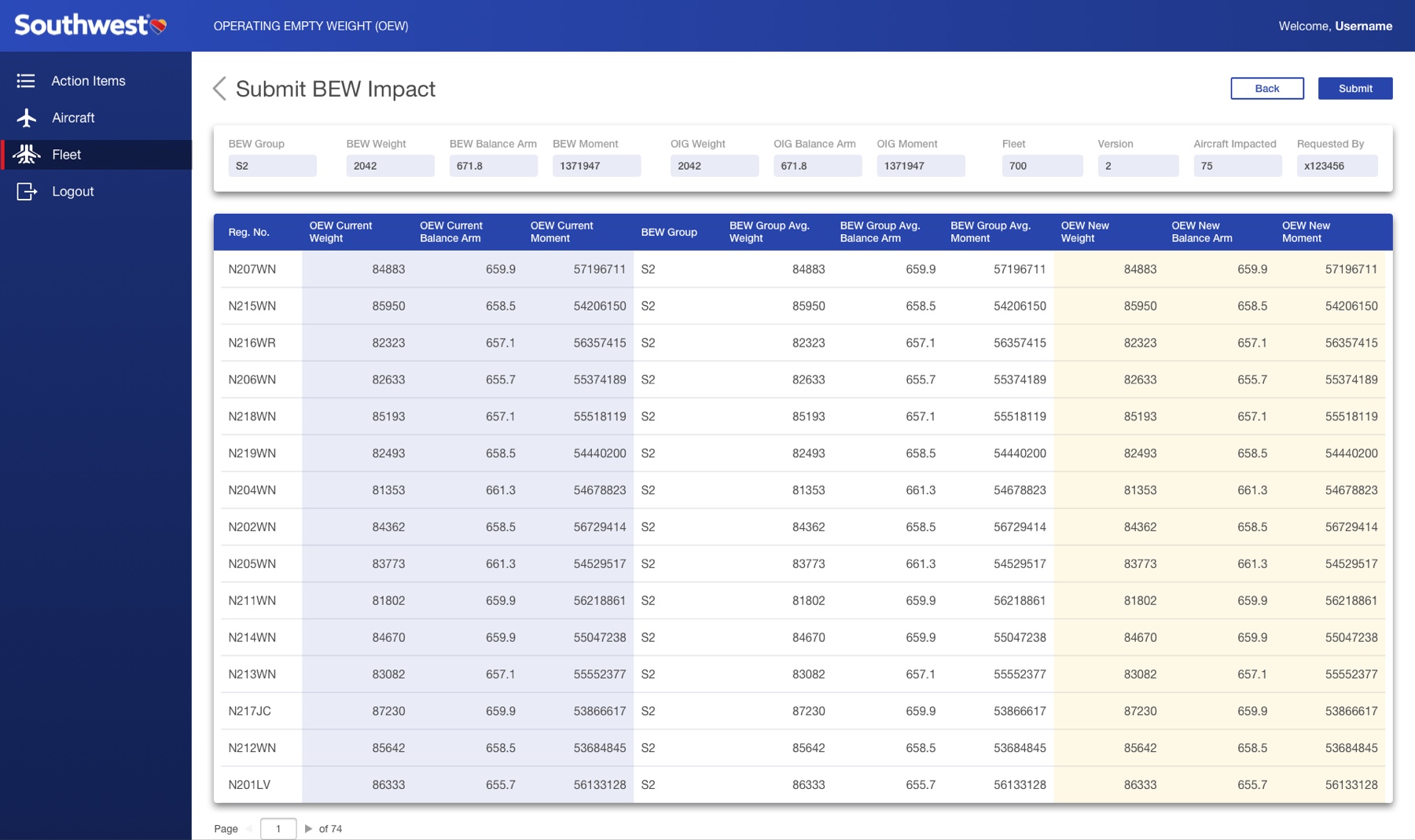Click the Southwest heart logo

tap(159, 26)
